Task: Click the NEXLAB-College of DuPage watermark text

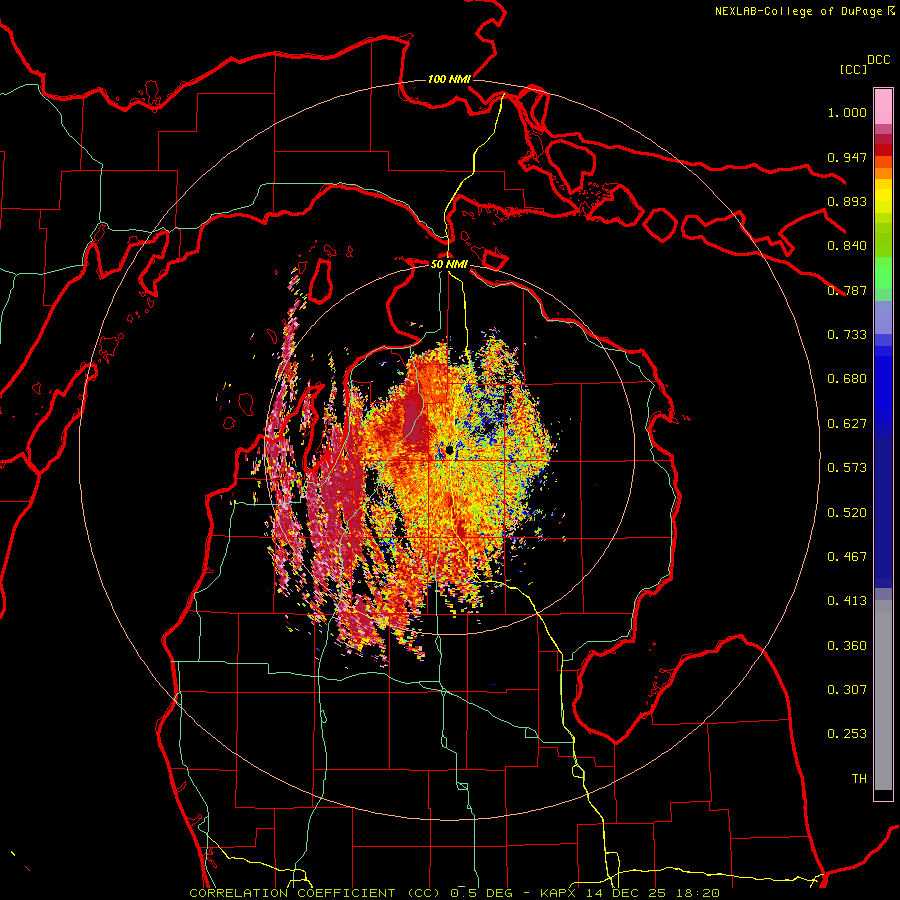Action: pos(804,11)
